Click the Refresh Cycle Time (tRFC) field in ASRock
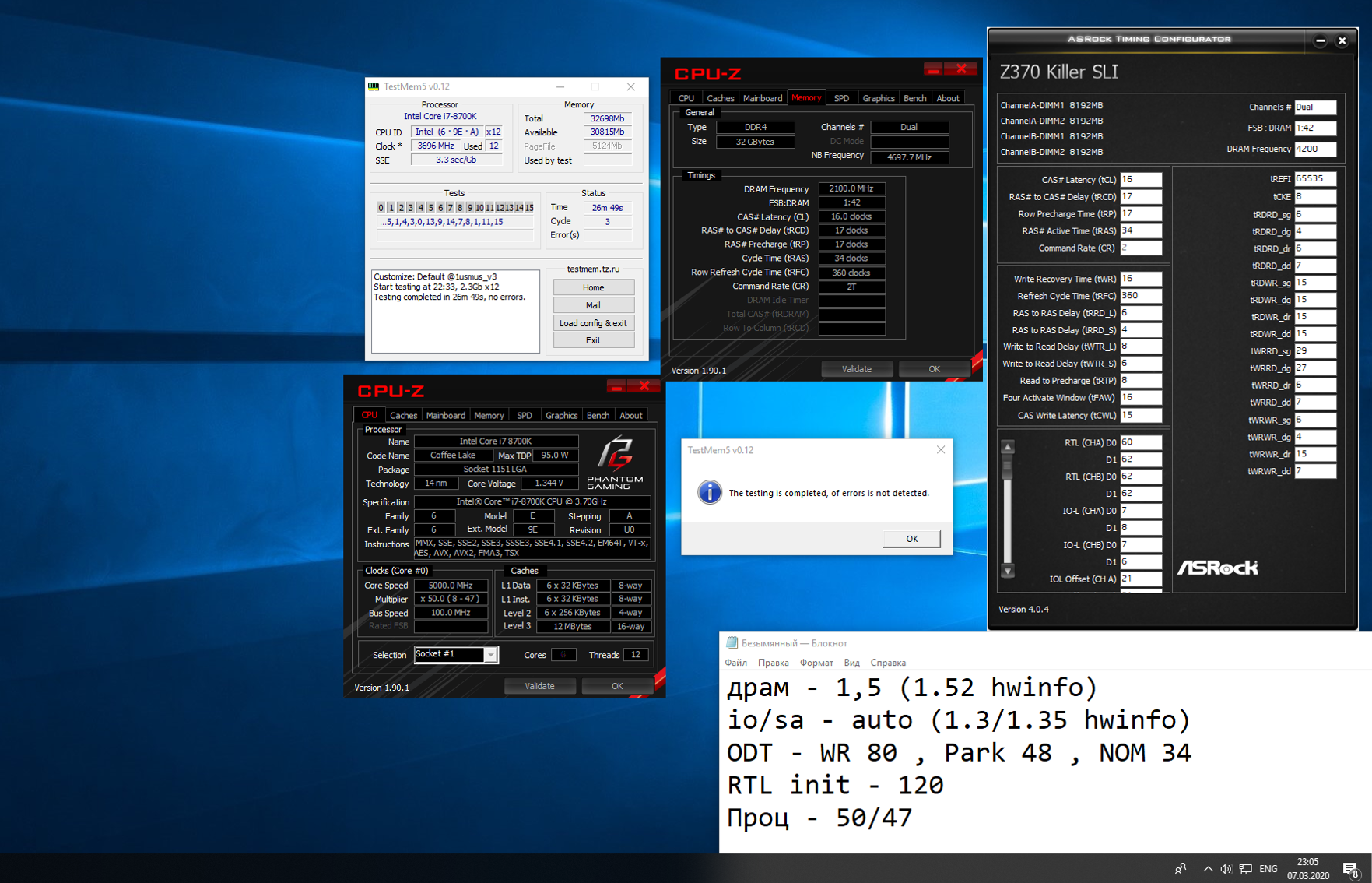The height and width of the screenshot is (883, 1372). pos(1141,296)
